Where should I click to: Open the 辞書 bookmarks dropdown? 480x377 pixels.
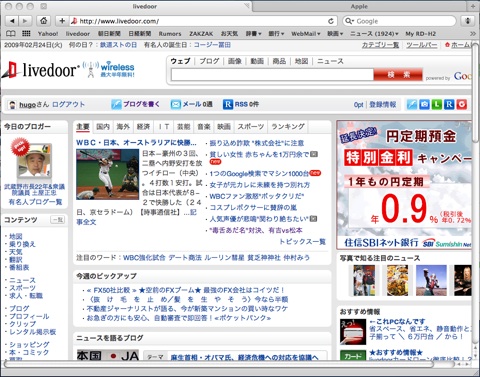click(253, 34)
